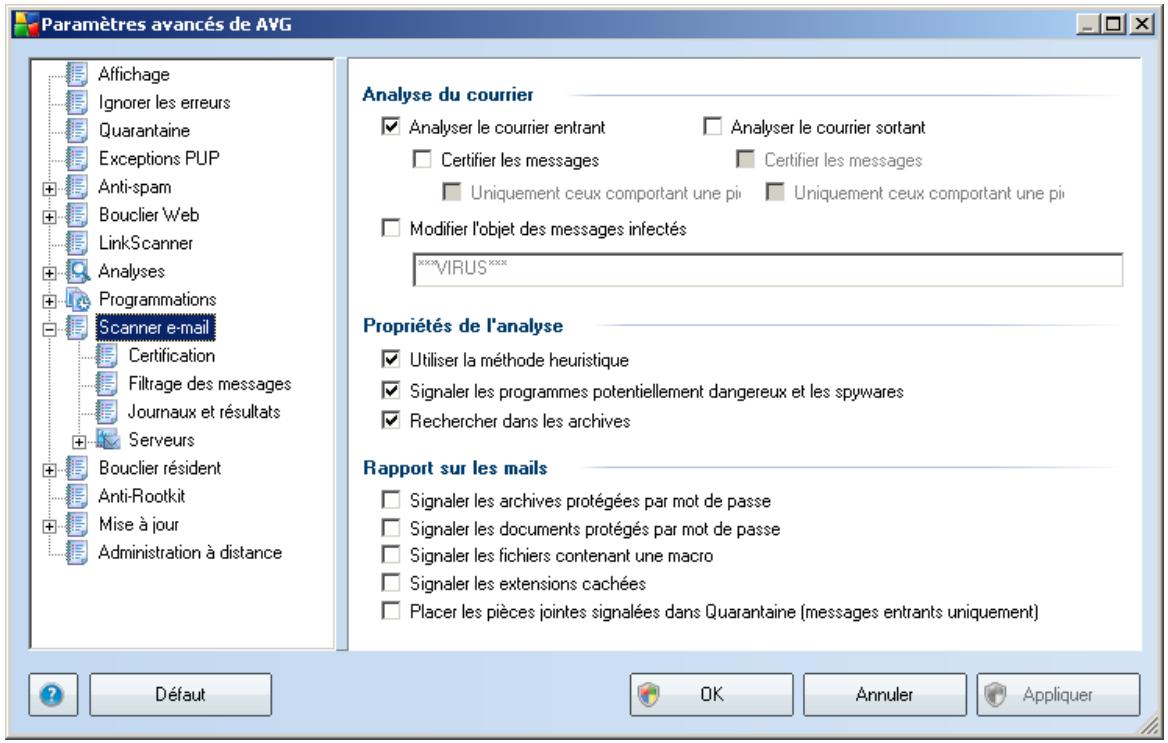Check Placer les pièces jointes signalées dans Quarantaine

tap(390, 611)
